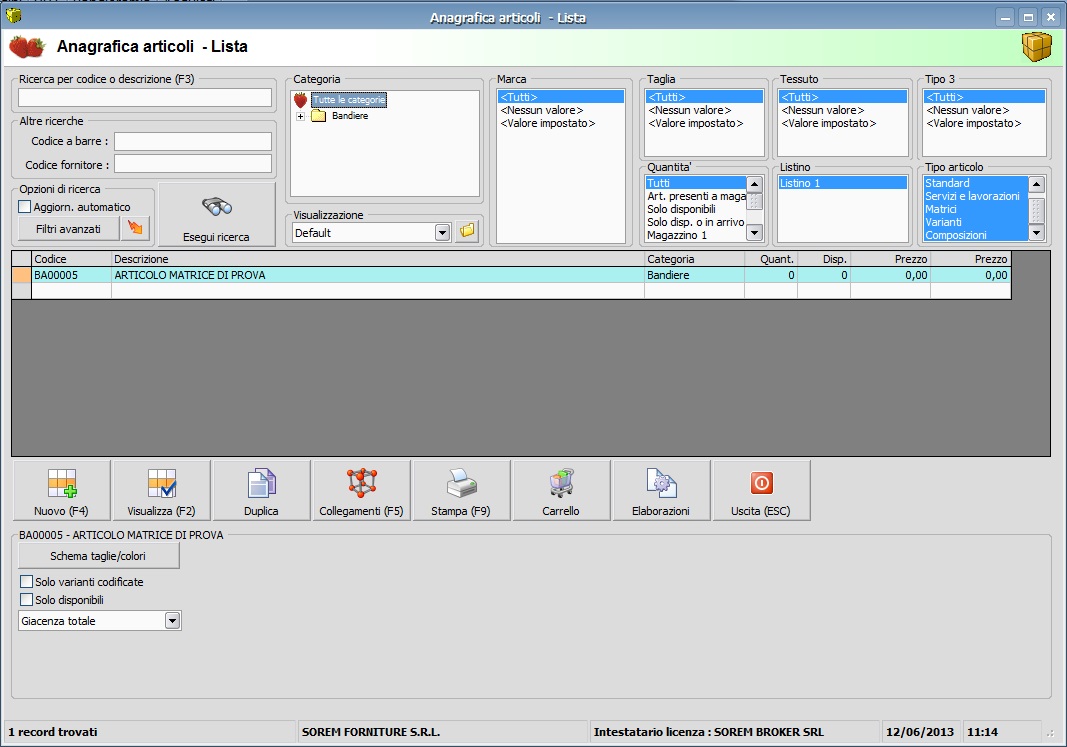Open the Giacenza totale dropdown
Image resolution: width=1067 pixels, height=747 pixels.
pyautogui.click(x=172, y=620)
